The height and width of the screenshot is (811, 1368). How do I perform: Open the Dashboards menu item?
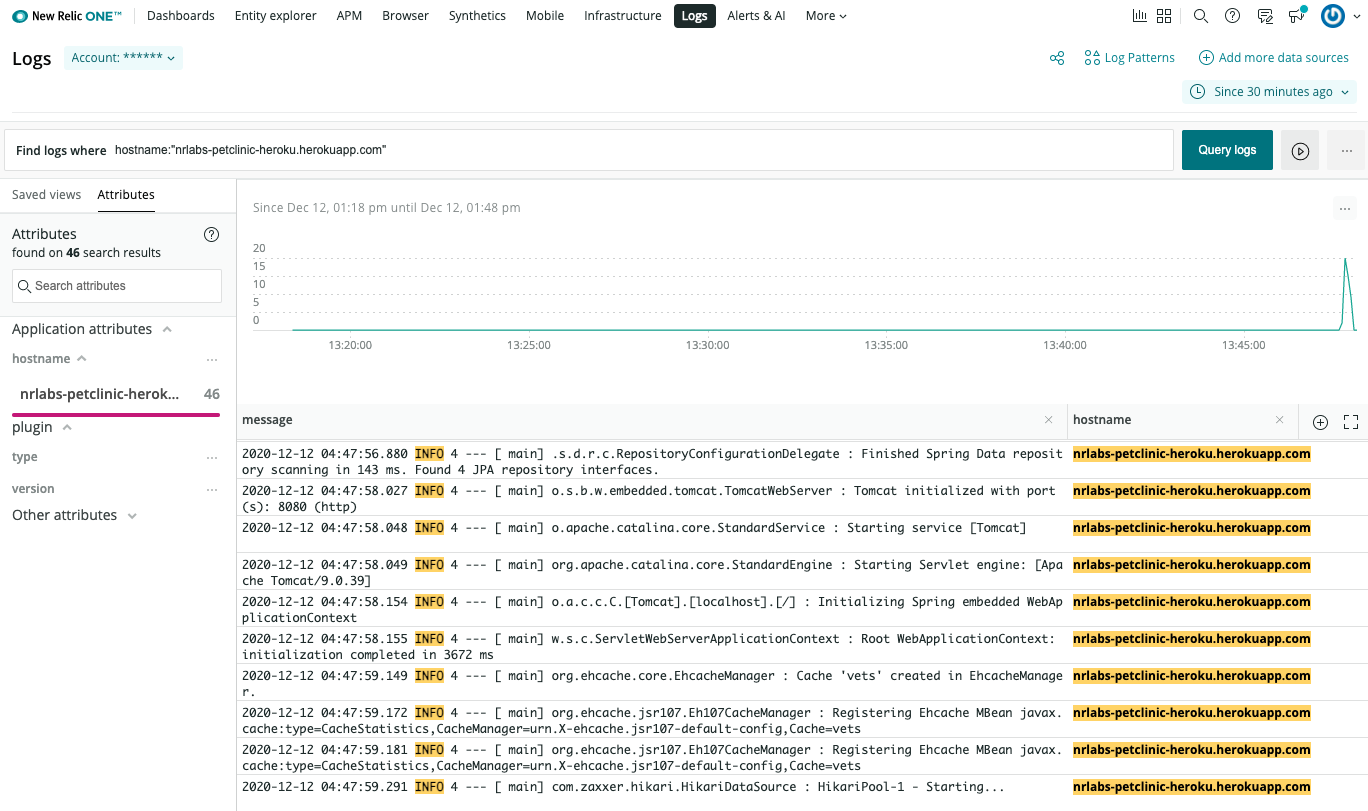click(x=181, y=16)
